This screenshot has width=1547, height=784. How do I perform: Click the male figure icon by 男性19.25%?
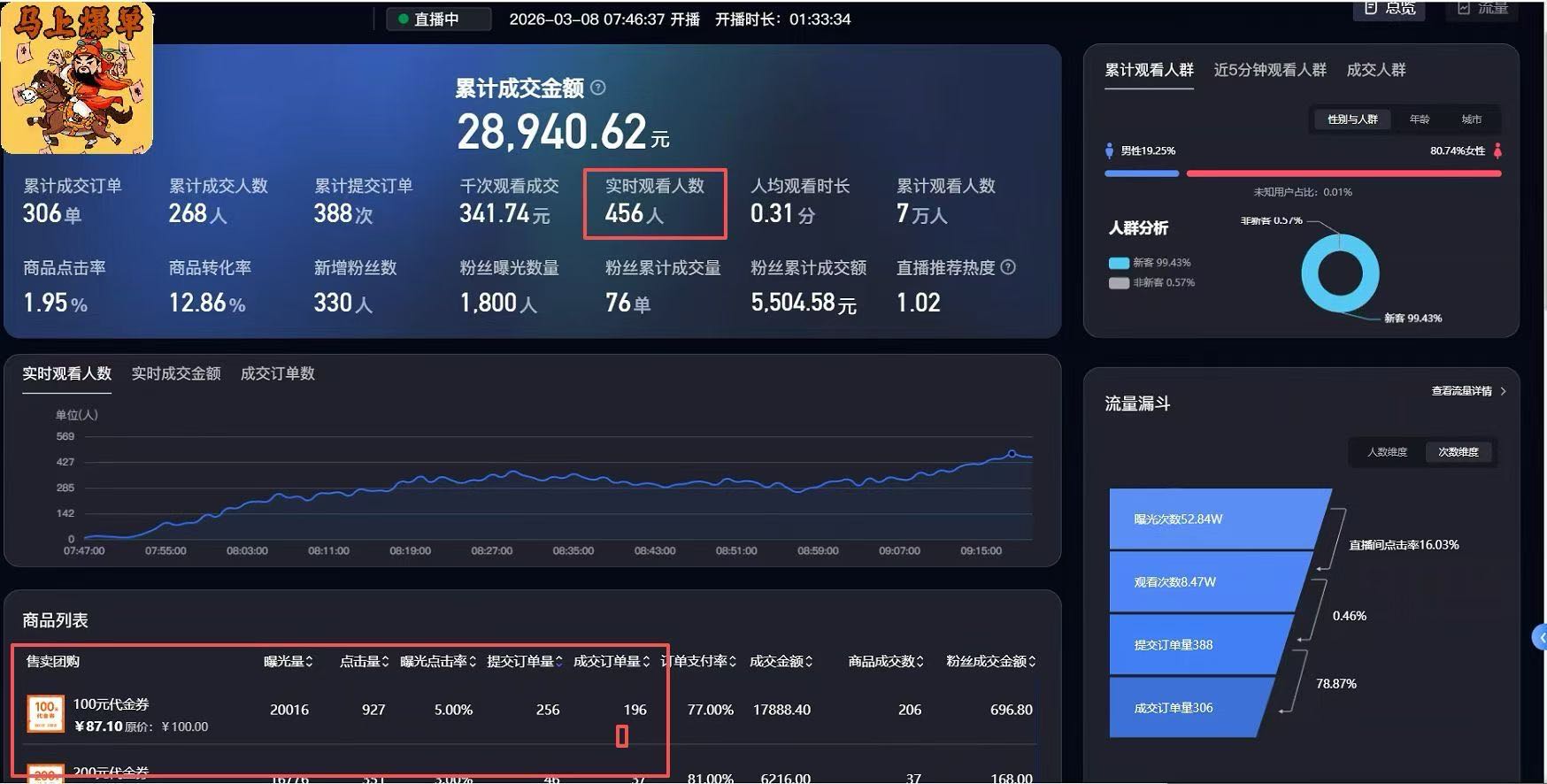pyautogui.click(x=1109, y=151)
